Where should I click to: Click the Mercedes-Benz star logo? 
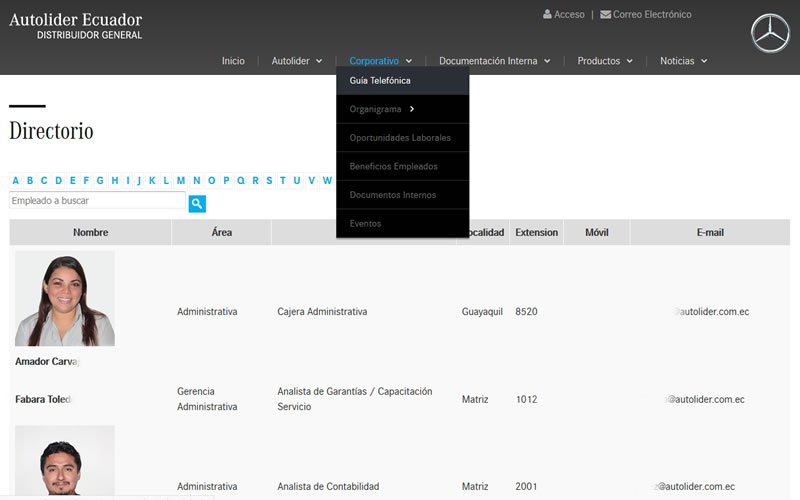tap(770, 35)
